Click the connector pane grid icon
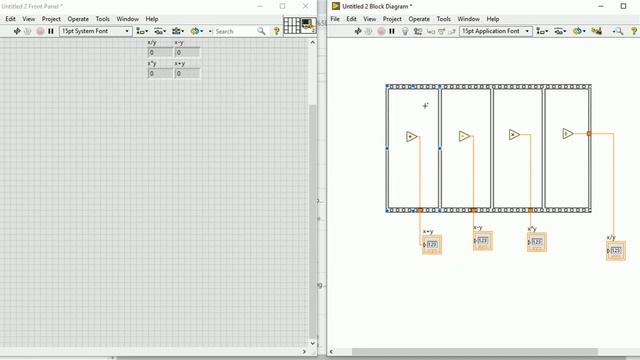640x360 pixels. [x=291, y=25]
